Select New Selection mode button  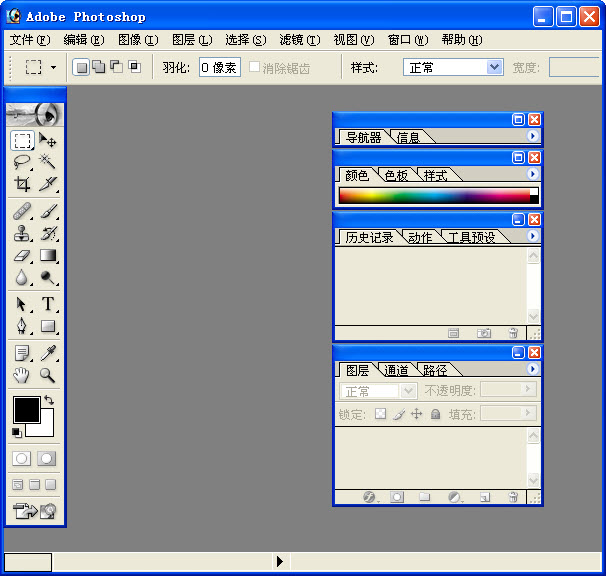pos(81,68)
